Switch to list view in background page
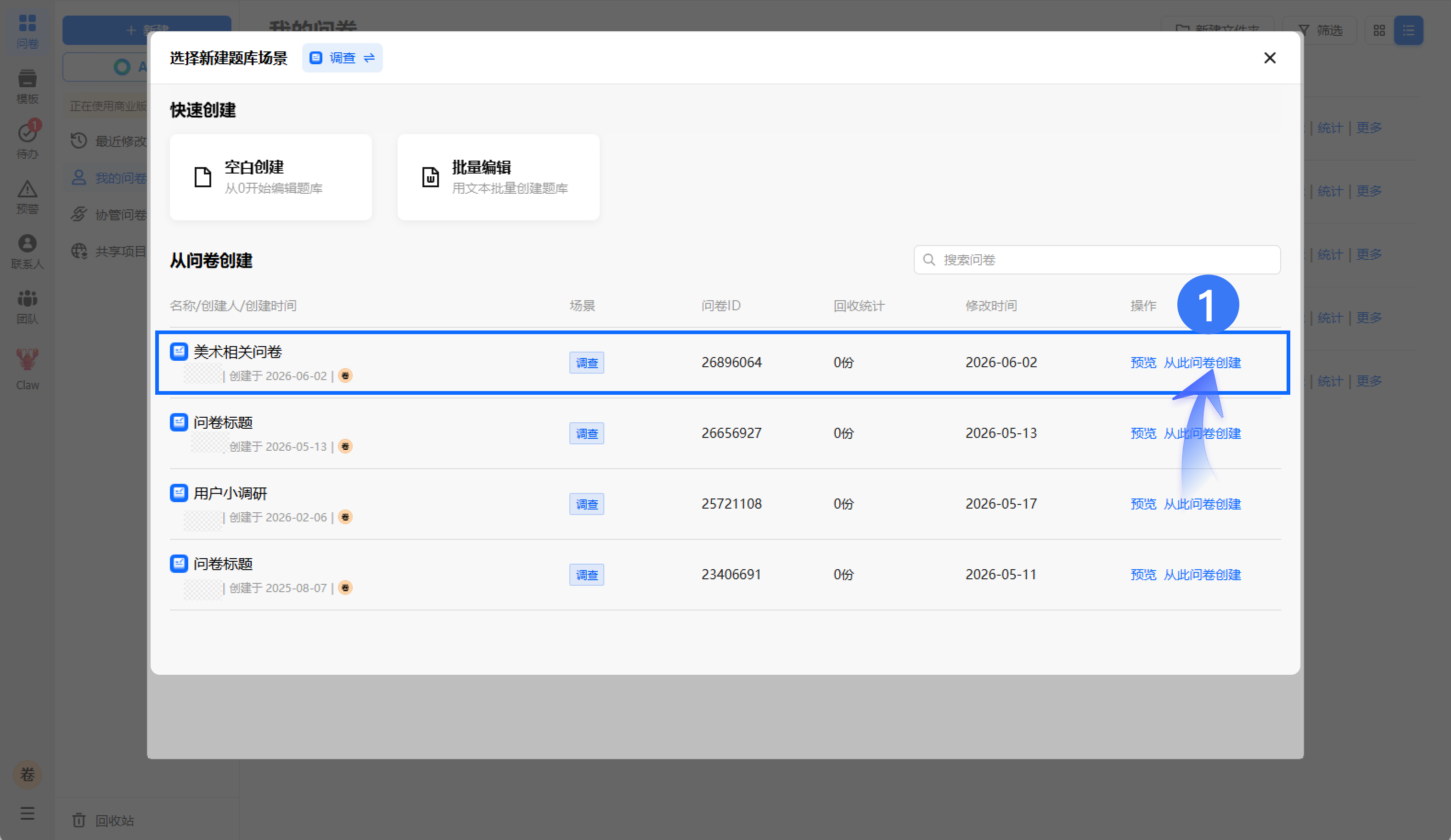This screenshot has width=1451, height=840. click(x=1408, y=30)
